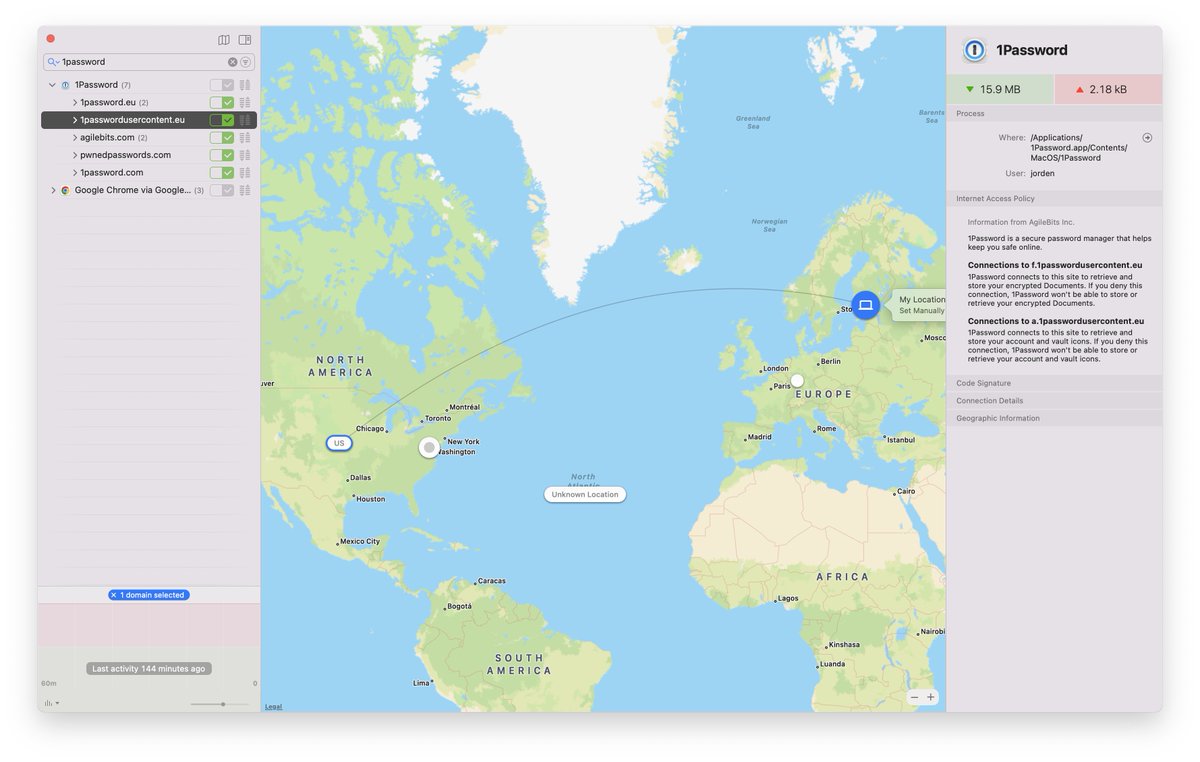
Task: Collapse the Internet Access Policy section
Action: point(1054,199)
